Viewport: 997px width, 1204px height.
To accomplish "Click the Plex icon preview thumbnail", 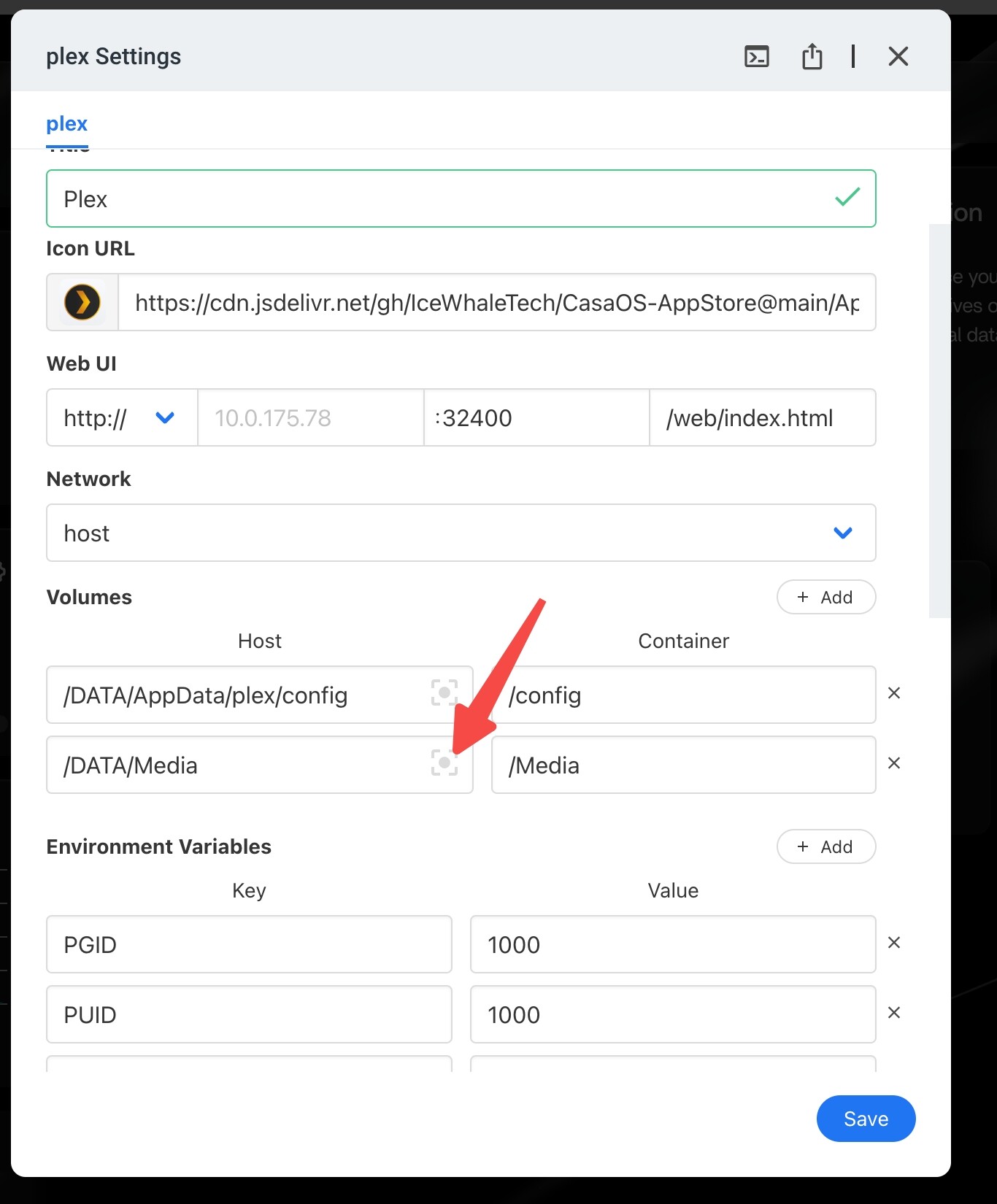I will click(82, 302).
